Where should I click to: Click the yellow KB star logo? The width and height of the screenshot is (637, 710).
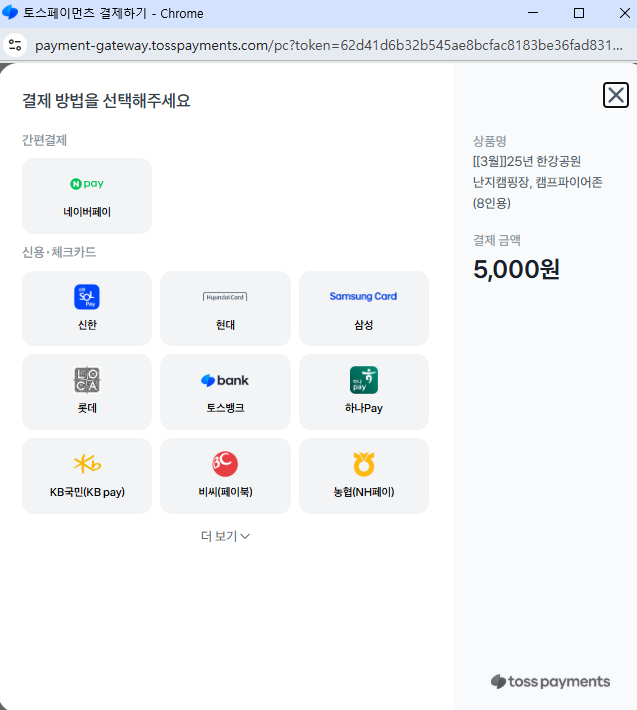pyautogui.click(x=87, y=464)
